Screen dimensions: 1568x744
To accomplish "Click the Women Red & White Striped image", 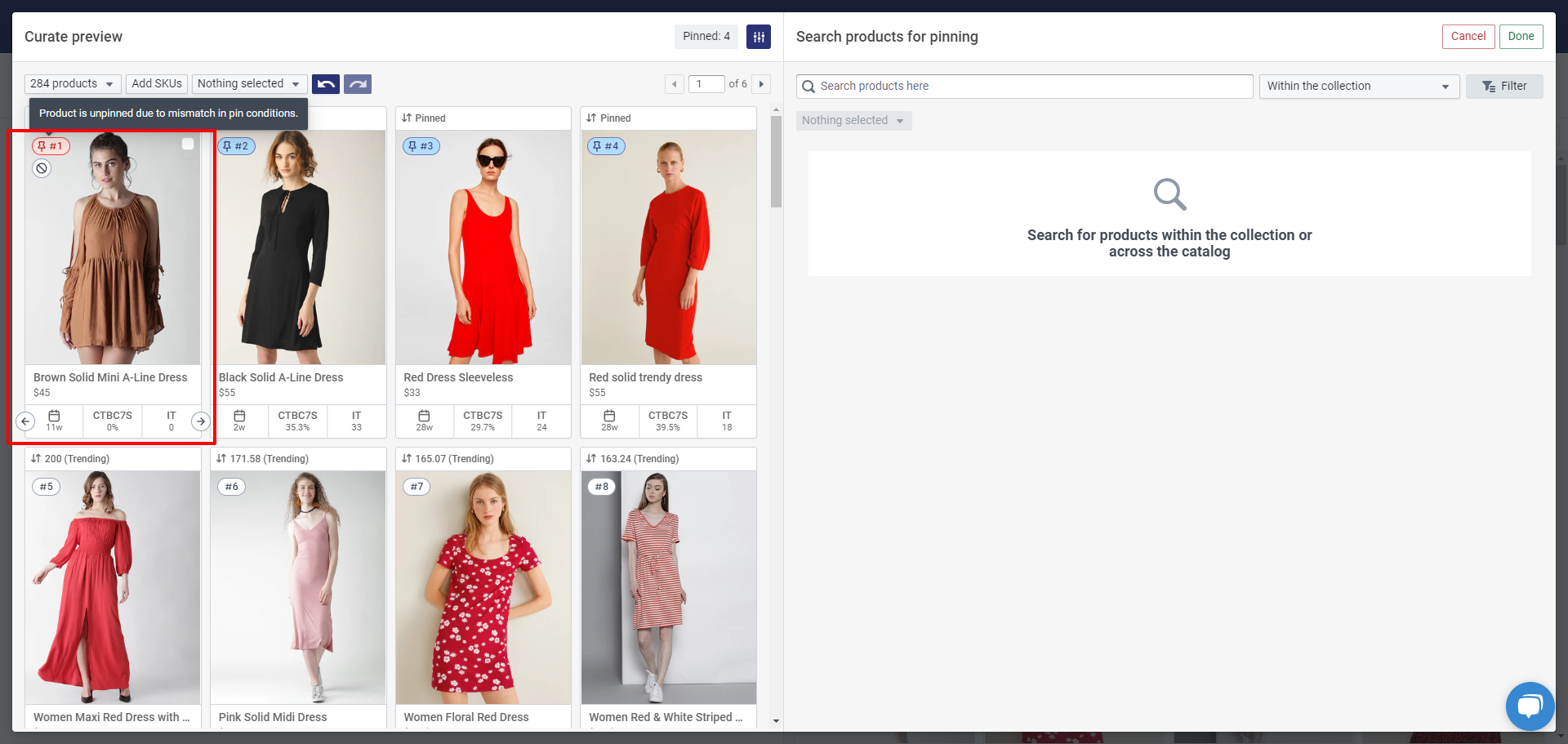I will click(669, 588).
